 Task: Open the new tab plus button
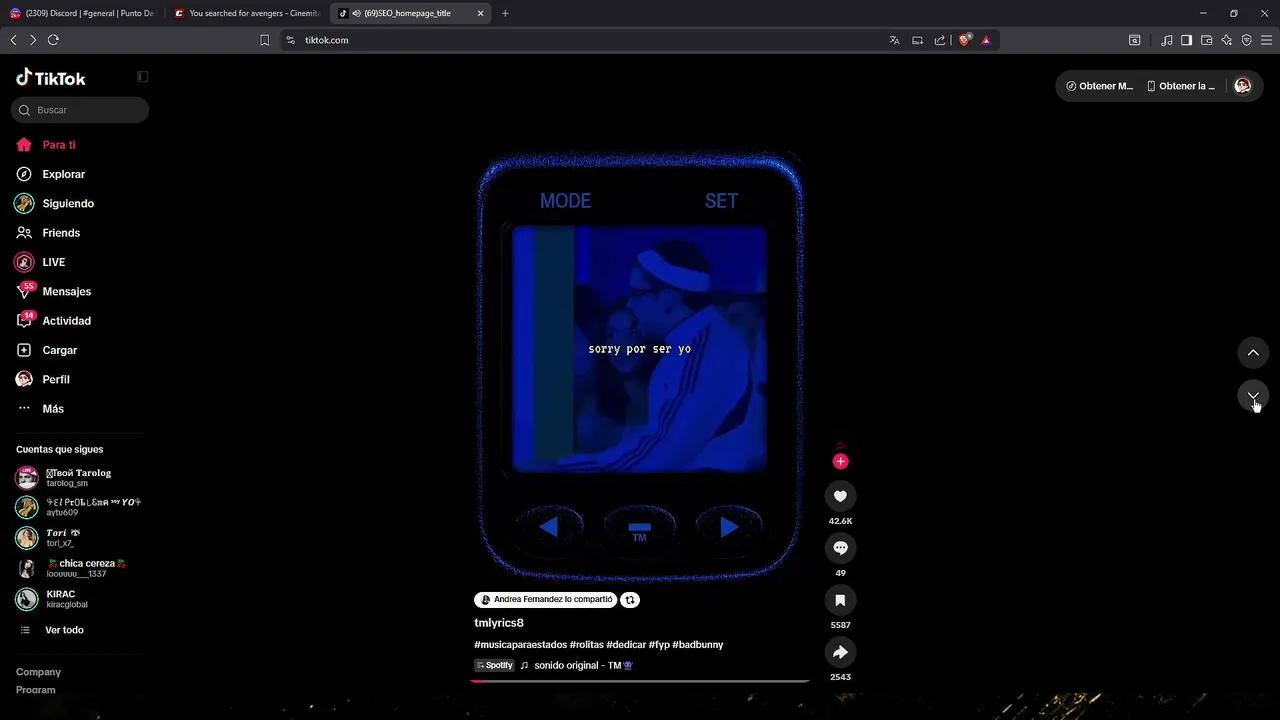pyautogui.click(x=505, y=13)
